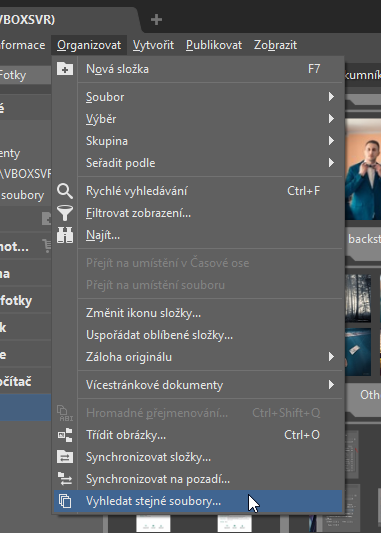381x533 pixels.
Task: Click the binoculars icon for Najít
Action: pos(65,235)
